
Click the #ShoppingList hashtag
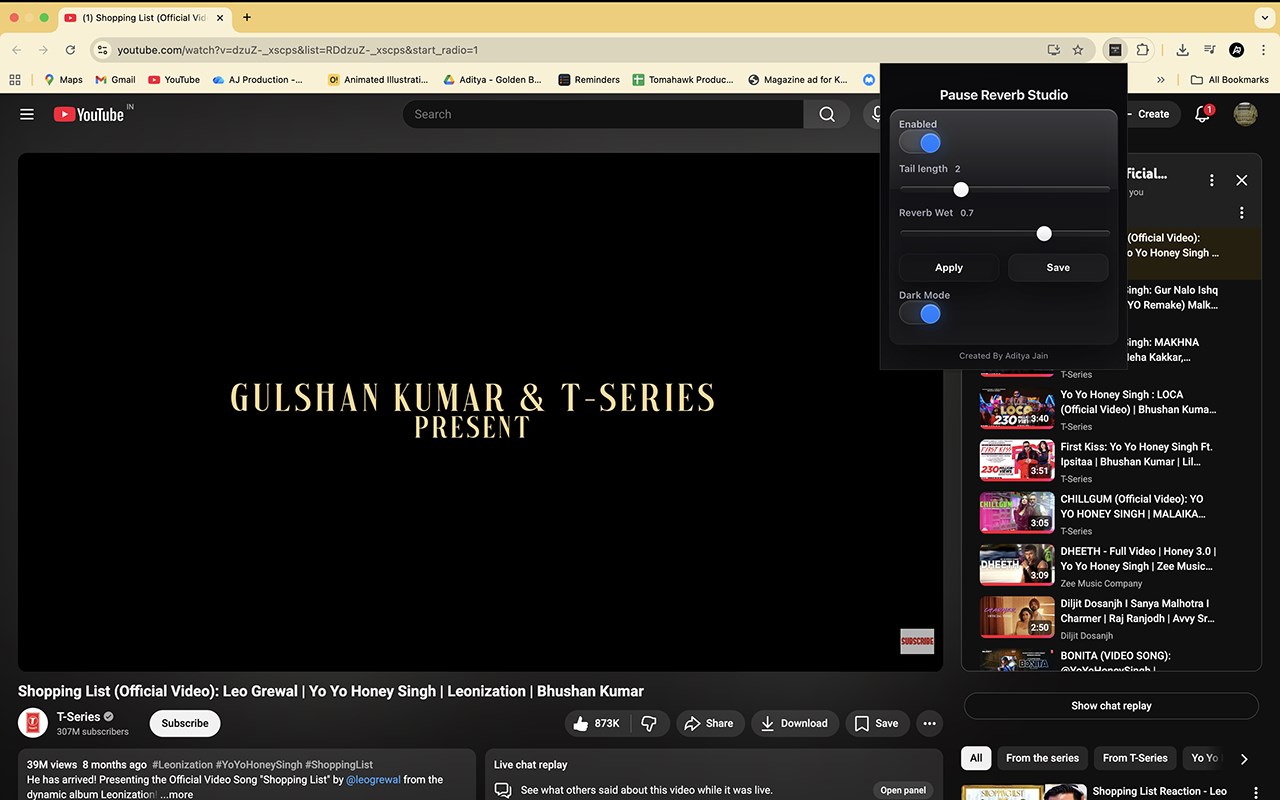[339, 765]
